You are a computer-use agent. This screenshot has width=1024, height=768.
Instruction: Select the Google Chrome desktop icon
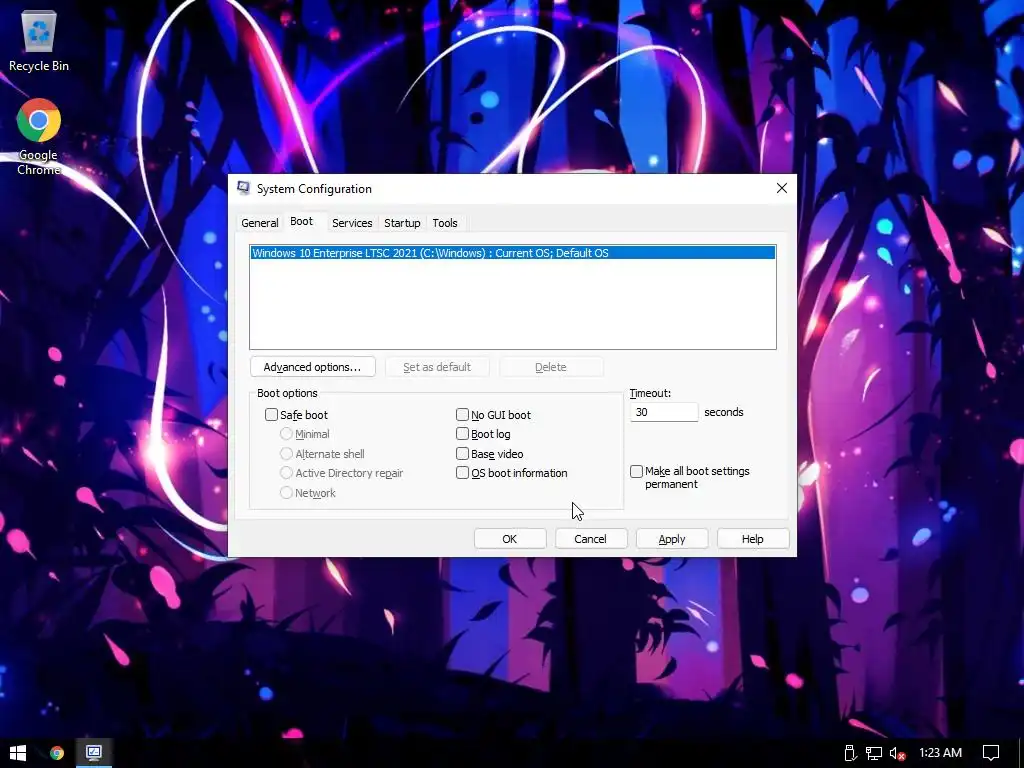coord(39,136)
